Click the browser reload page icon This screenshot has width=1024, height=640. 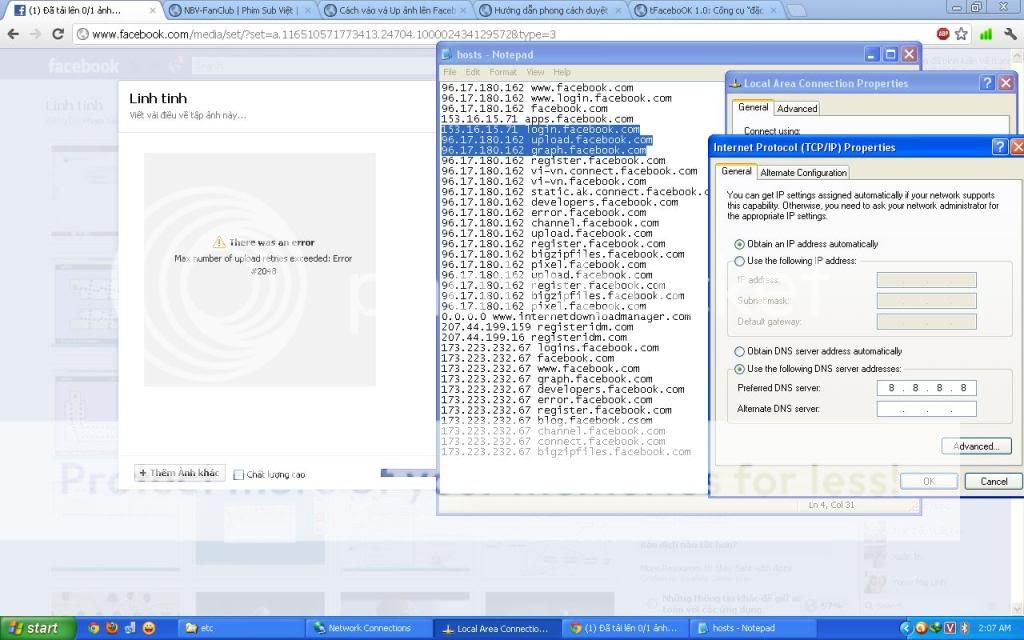60,34
